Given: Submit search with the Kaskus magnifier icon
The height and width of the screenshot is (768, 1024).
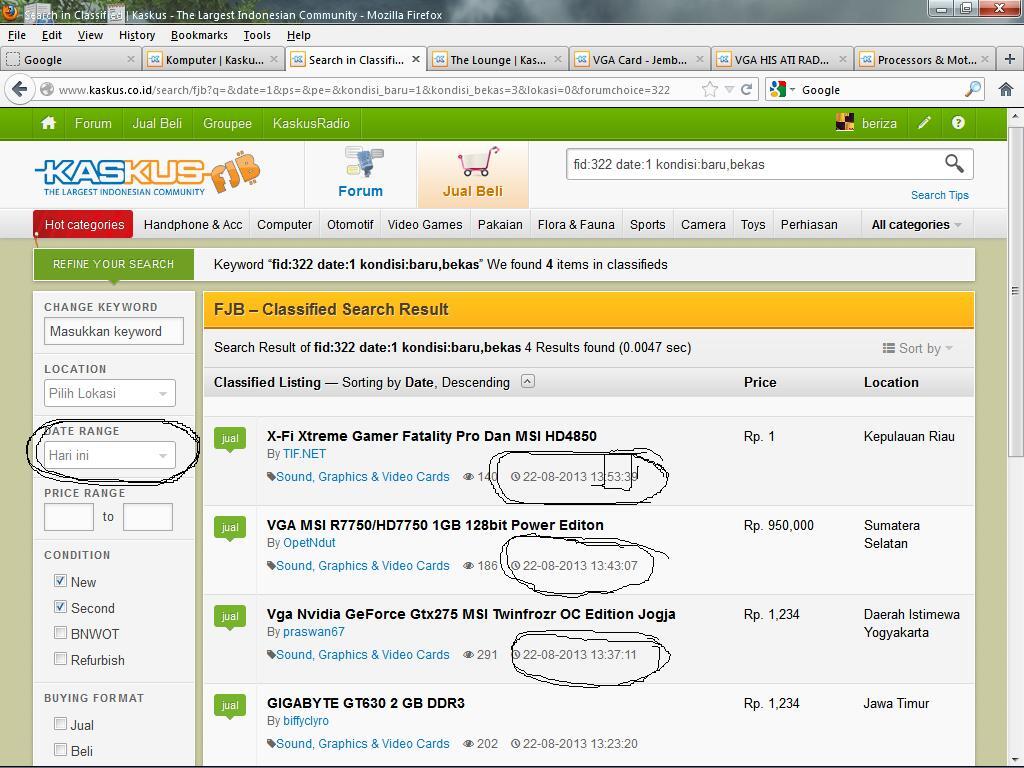Looking at the screenshot, I should click(x=954, y=163).
